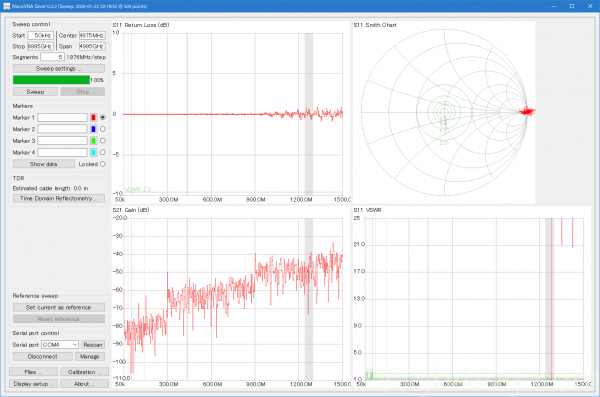600x397 pixels.
Task: Click Marker 3 green color swatch
Action: pyautogui.click(x=93, y=141)
